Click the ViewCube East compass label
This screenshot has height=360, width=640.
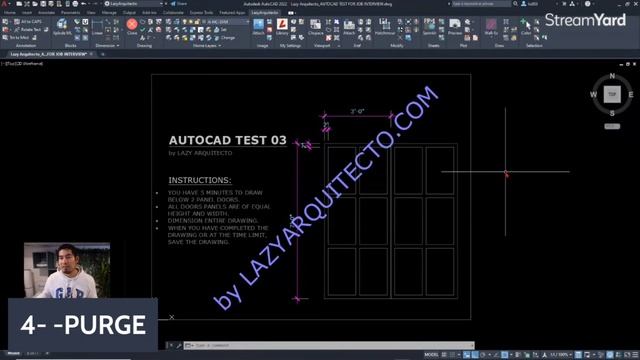631,94
